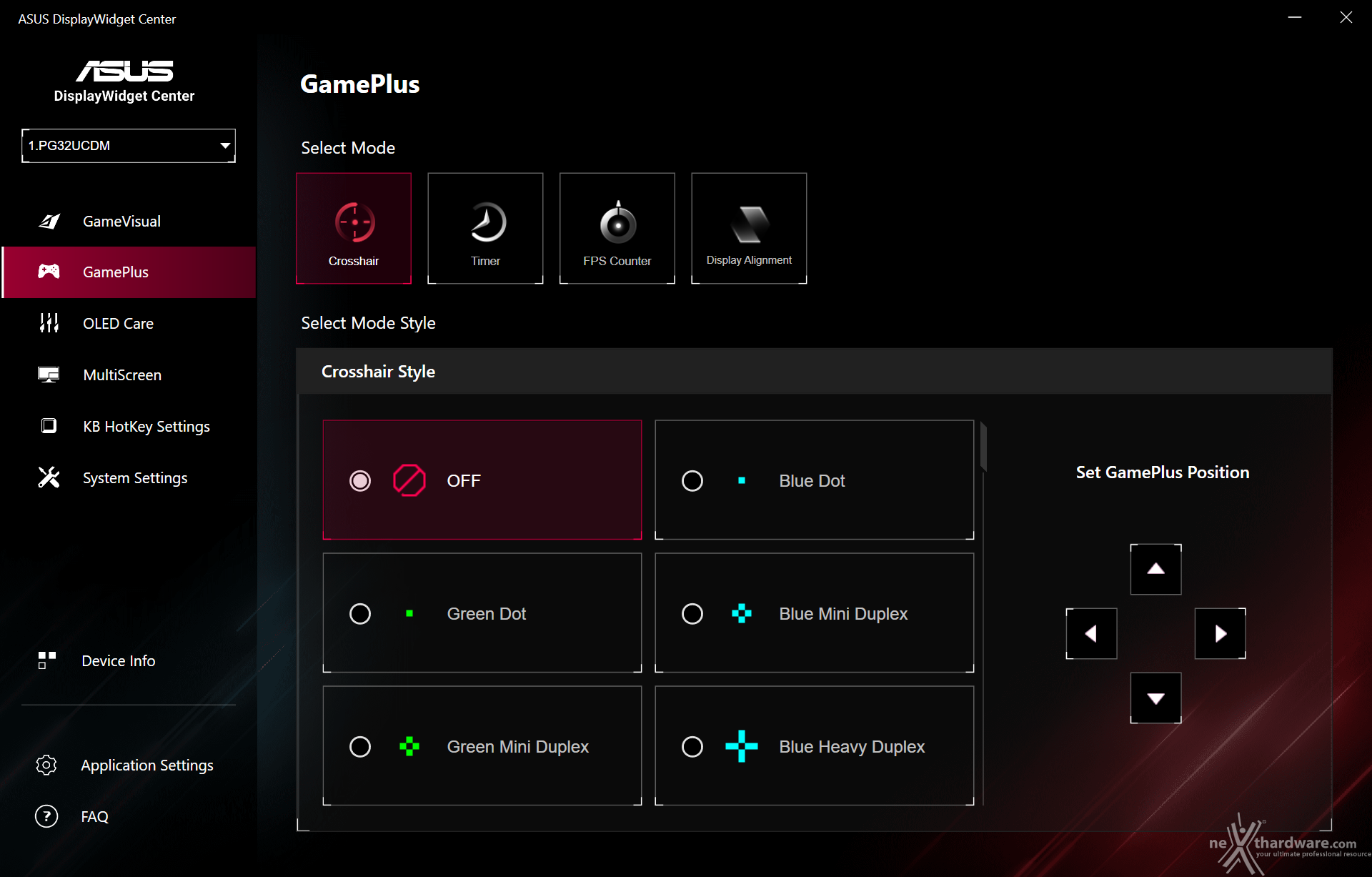This screenshot has width=1372, height=877.
Task: Open the KB HotKey Settings label
Action: tap(146, 427)
